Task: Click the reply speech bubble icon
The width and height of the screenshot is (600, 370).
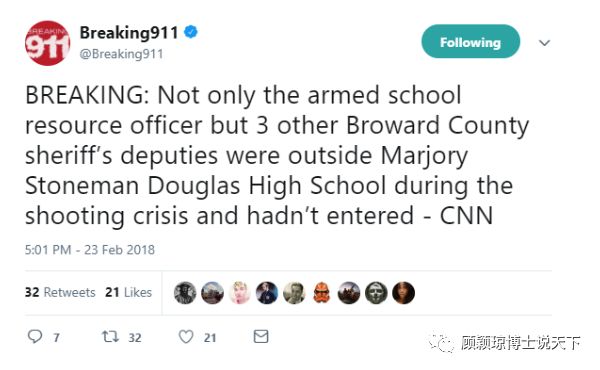Action: tap(35, 336)
